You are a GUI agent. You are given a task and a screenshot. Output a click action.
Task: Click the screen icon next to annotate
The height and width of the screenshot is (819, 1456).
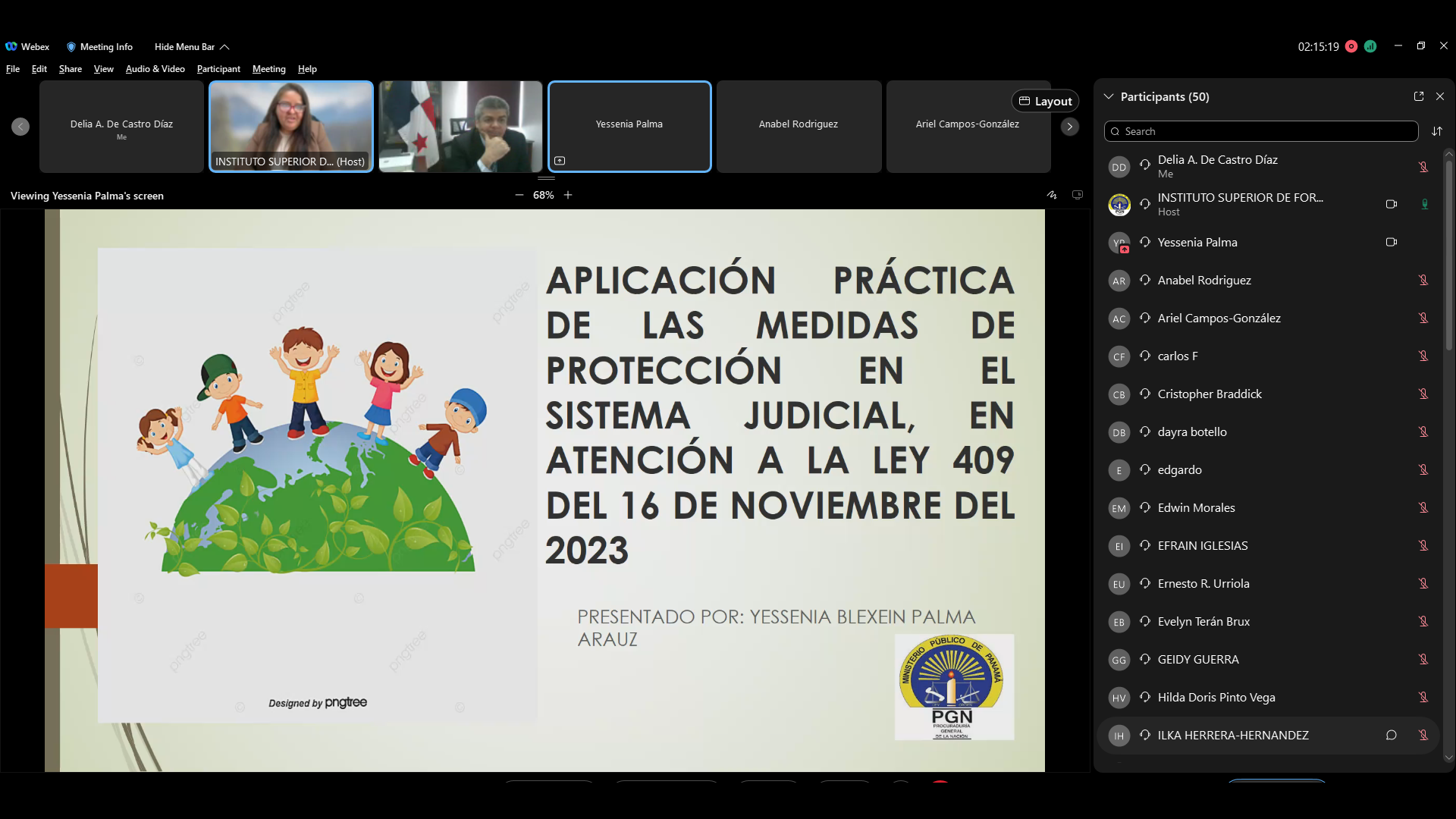[x=1077, y=195]
